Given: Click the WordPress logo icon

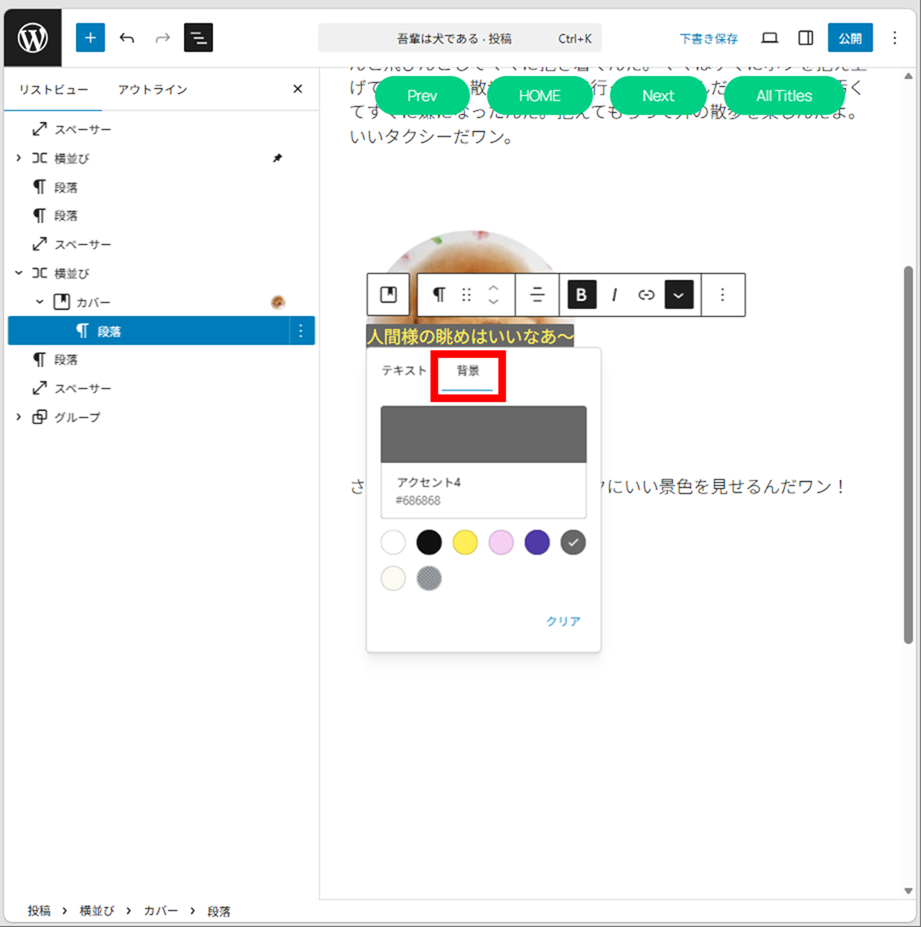Looking at the screenshot, I should click(33, 38).
